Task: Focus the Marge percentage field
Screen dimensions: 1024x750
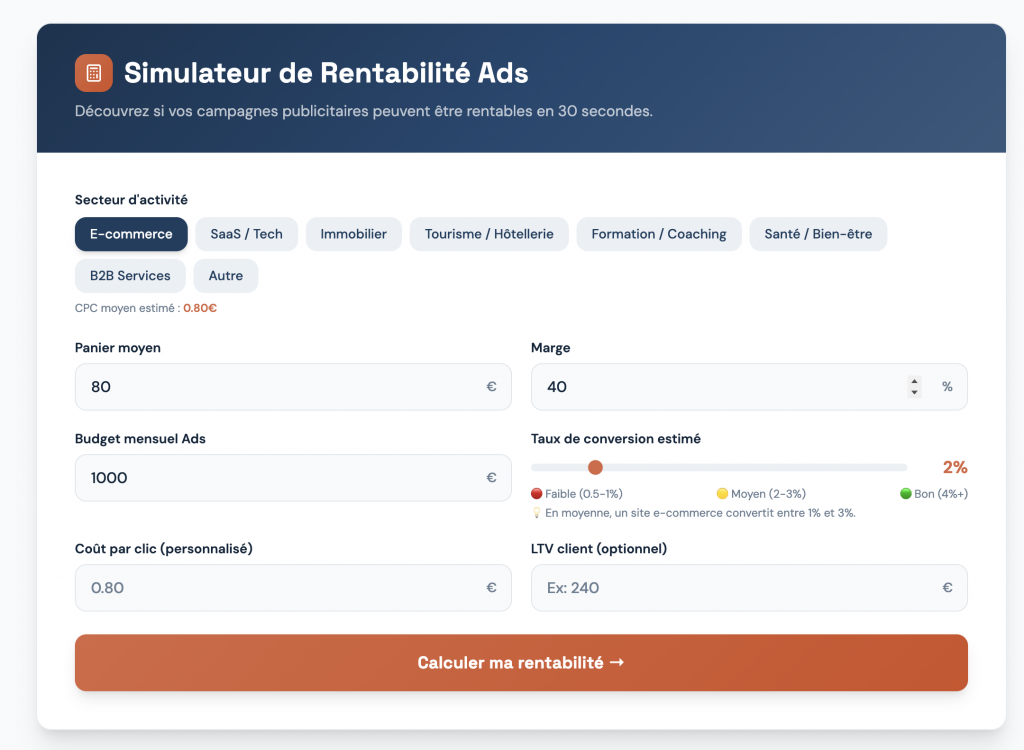Action: pos(715,387)
